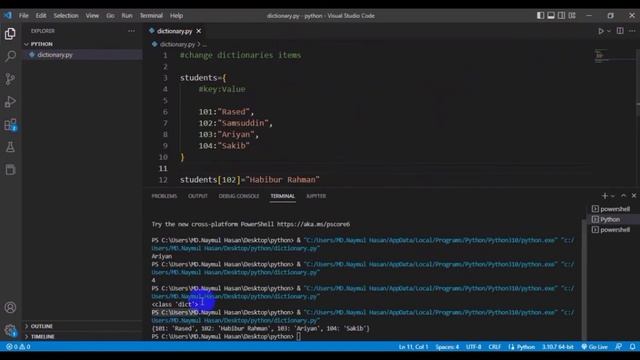
Task: Open the Search view icon
Action: [x=10, y=56]
